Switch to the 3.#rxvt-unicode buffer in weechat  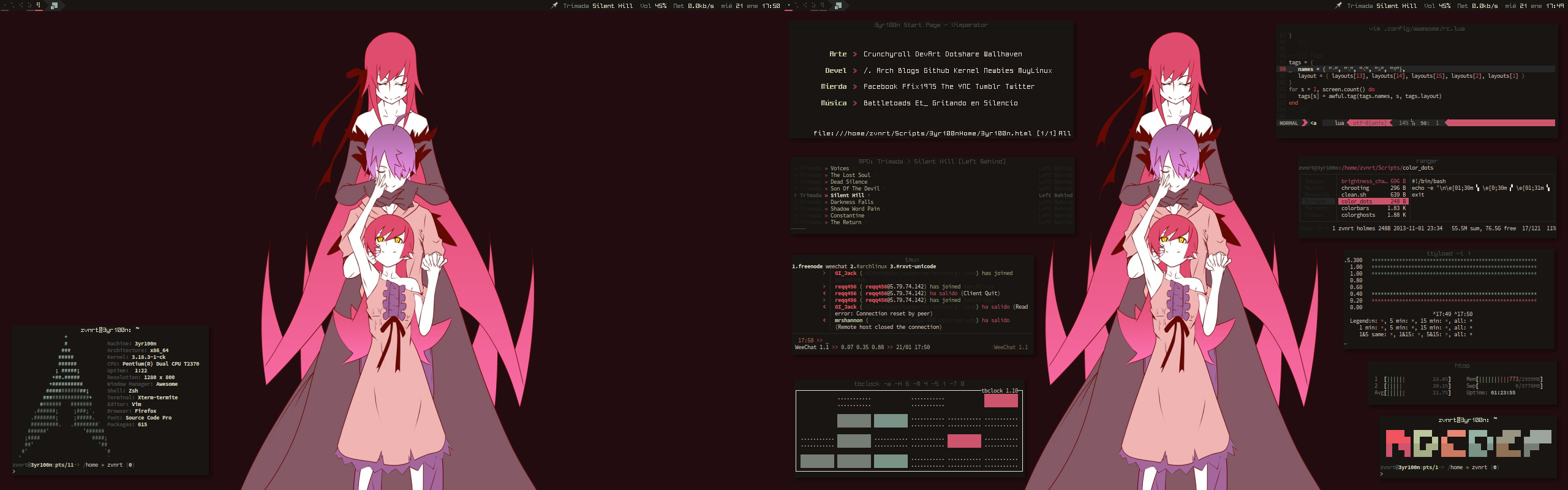(913, 266)
